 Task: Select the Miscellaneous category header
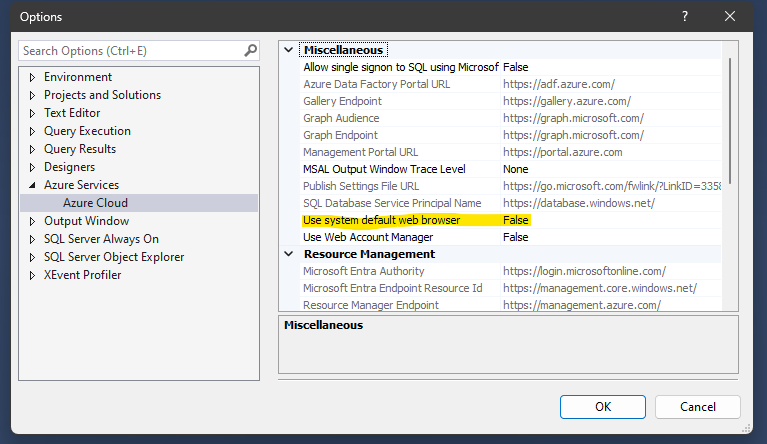point(343,50)
